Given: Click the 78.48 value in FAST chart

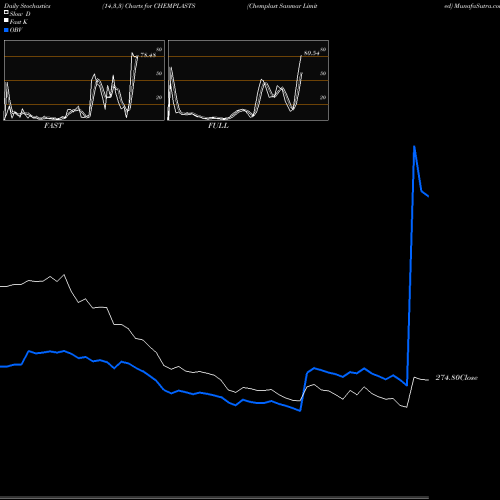Looking at the screenshot, I should pos(148,55).
